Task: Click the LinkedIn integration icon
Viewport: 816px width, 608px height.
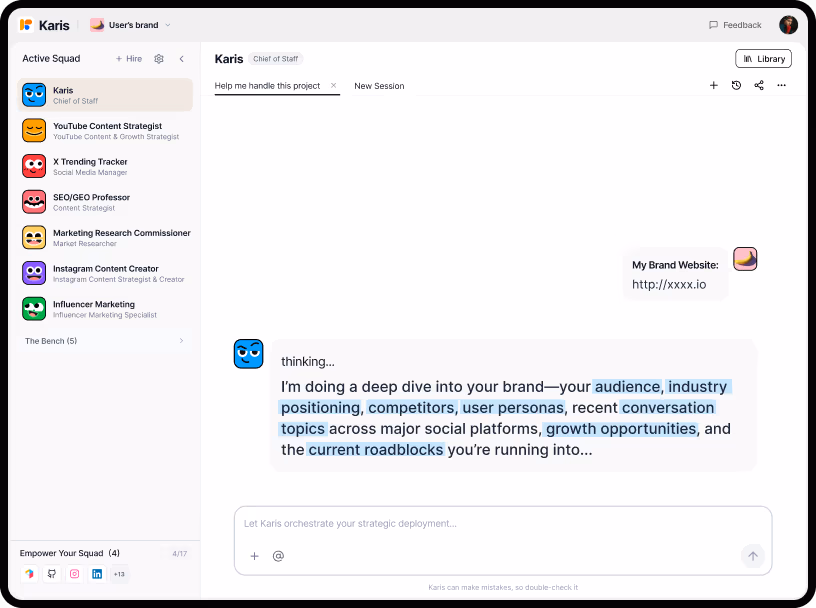Action: click(x=97, y=574)
